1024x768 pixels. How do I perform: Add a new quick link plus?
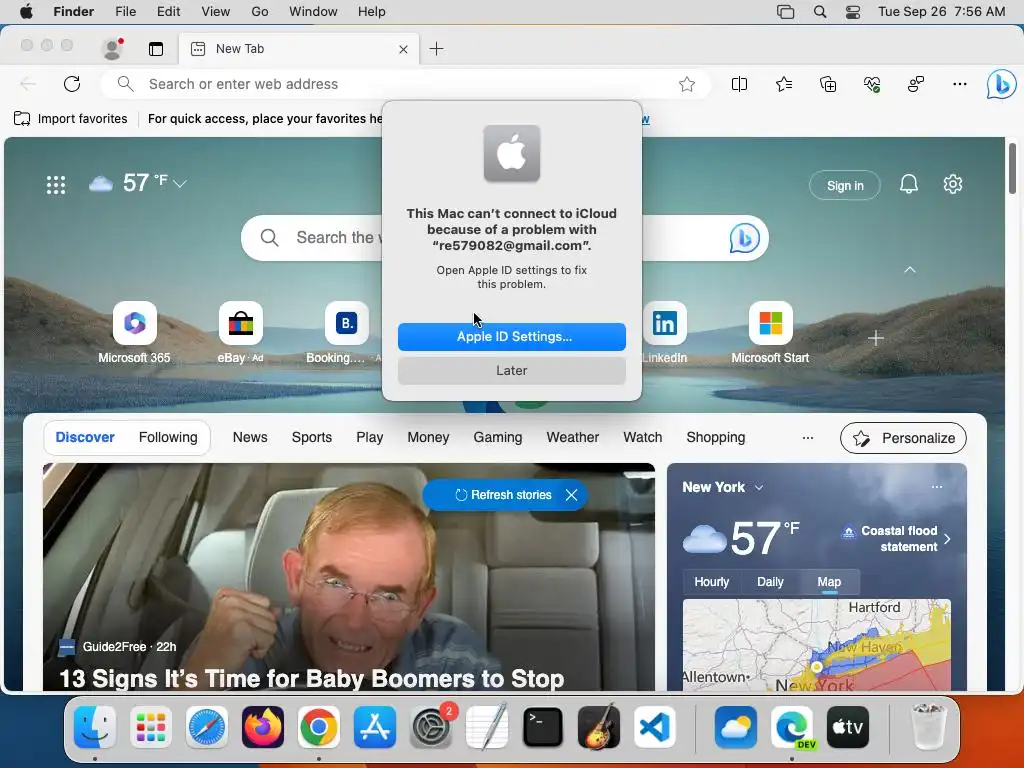click(876, 338)
